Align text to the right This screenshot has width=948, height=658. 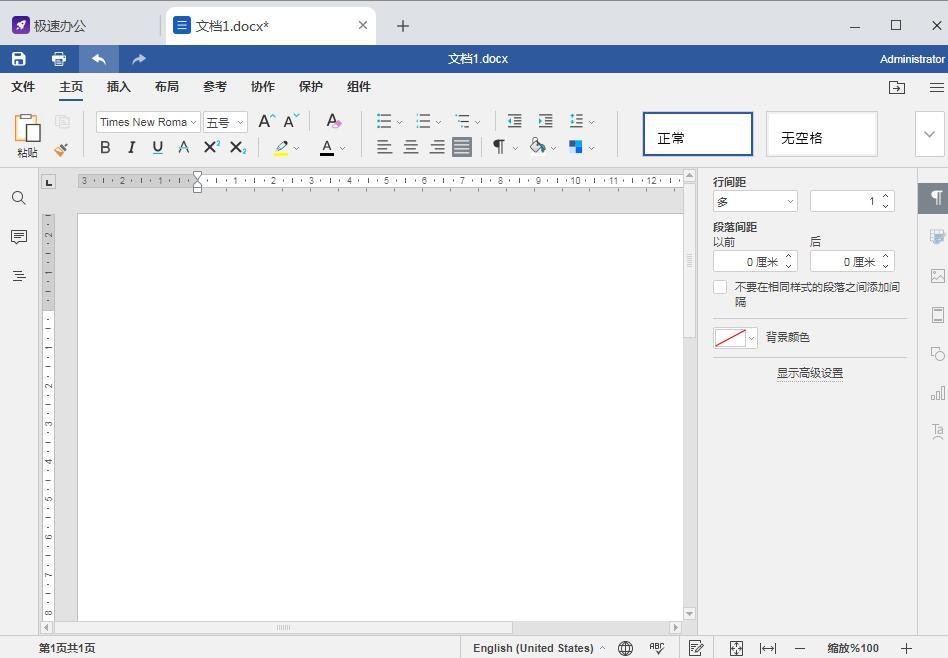(437, 147)
